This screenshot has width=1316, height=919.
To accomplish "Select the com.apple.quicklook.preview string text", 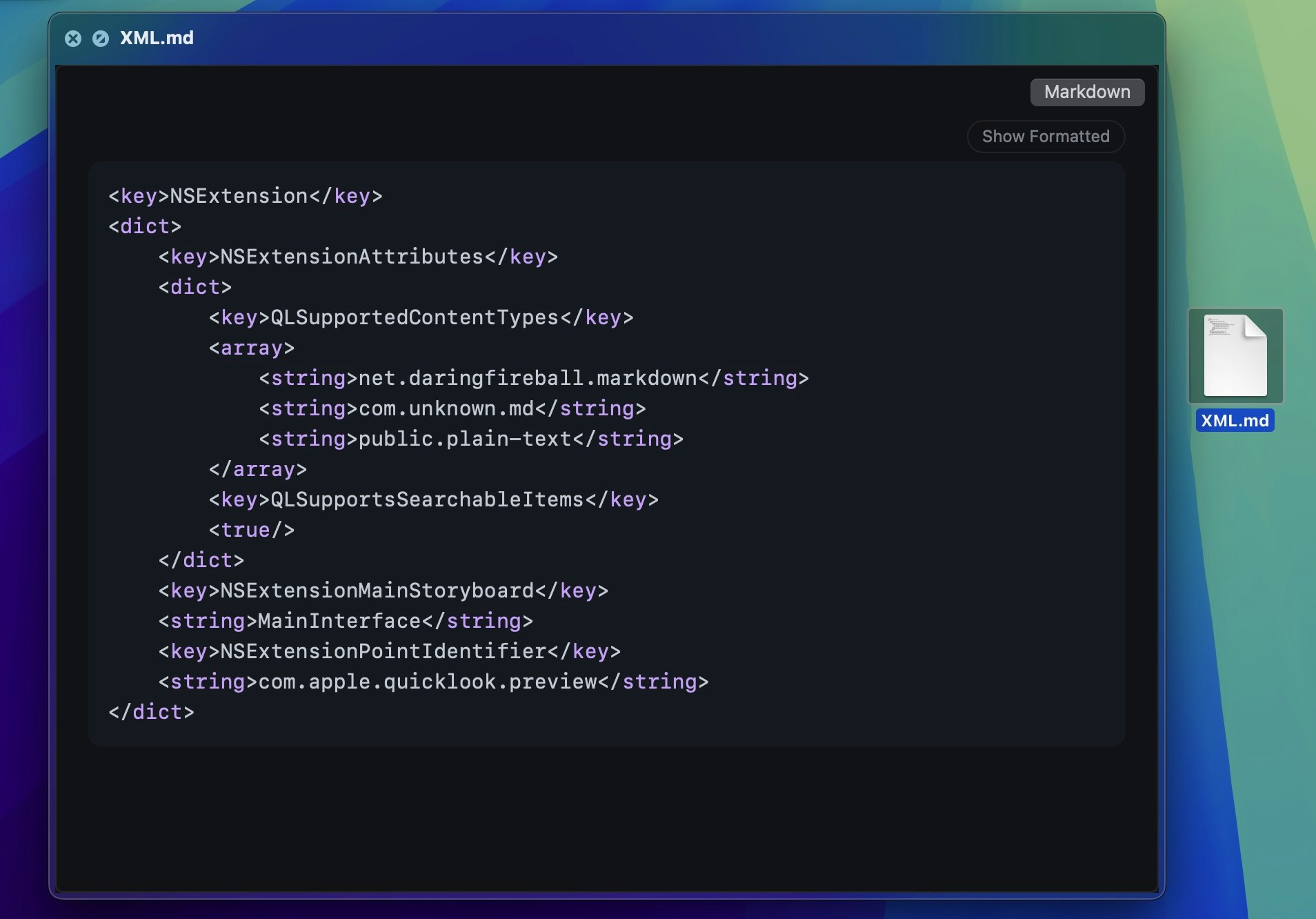I will pos(433,681).
